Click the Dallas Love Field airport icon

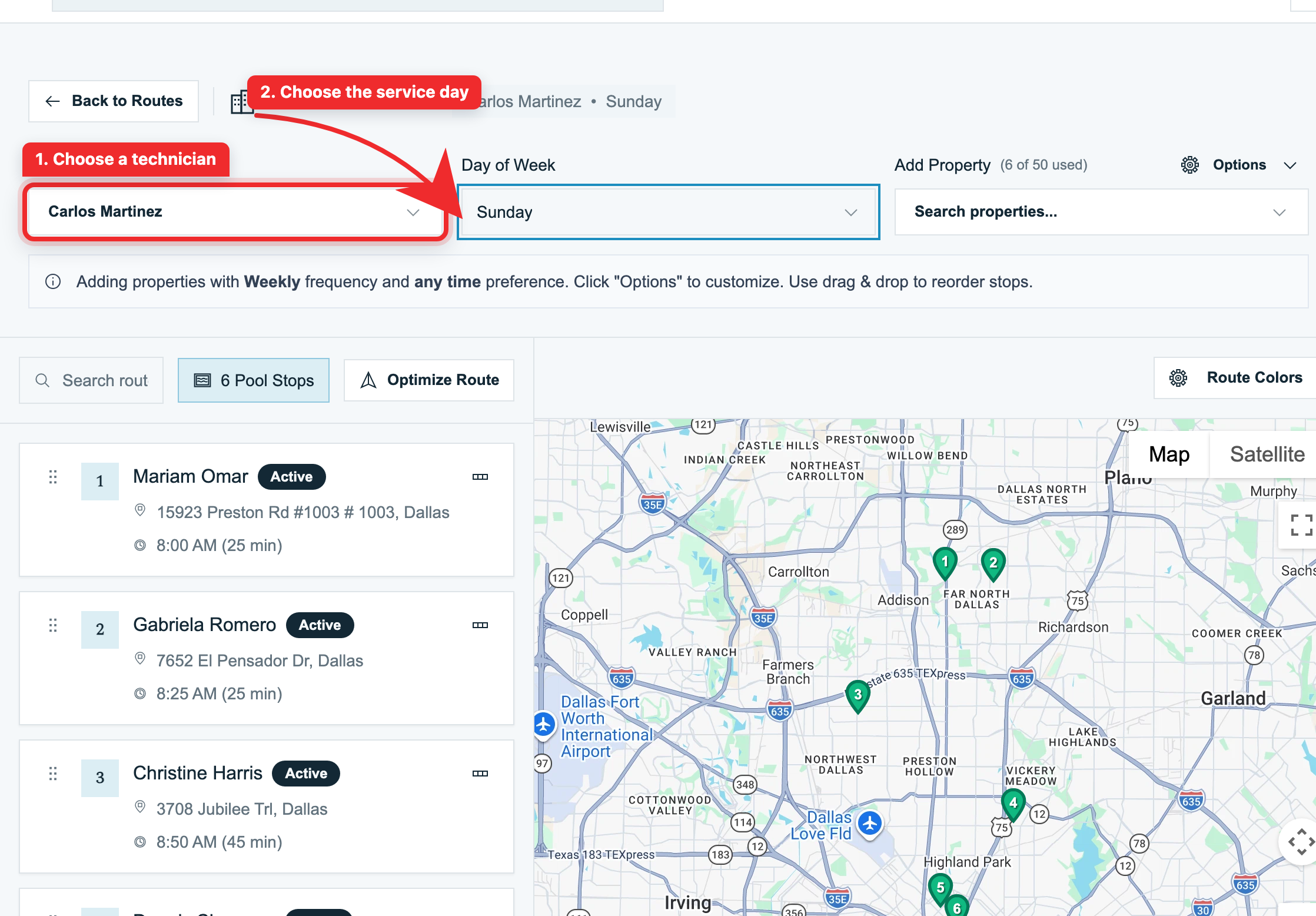(x=870, y=823)
